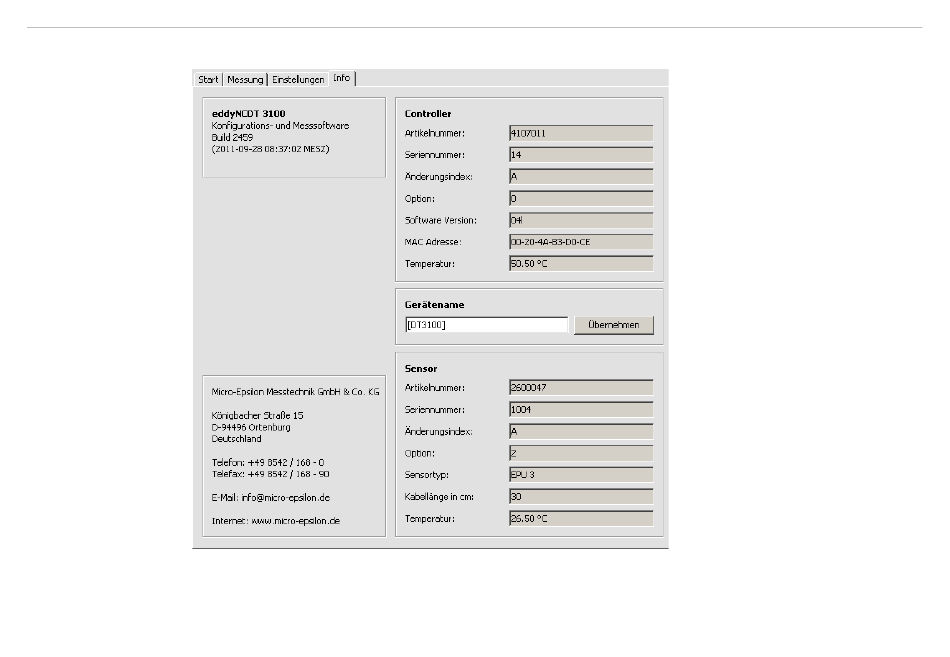Screen dimensions: 950x657
Task: Click the Sensor section heading
Action: (x=420, y=369)
